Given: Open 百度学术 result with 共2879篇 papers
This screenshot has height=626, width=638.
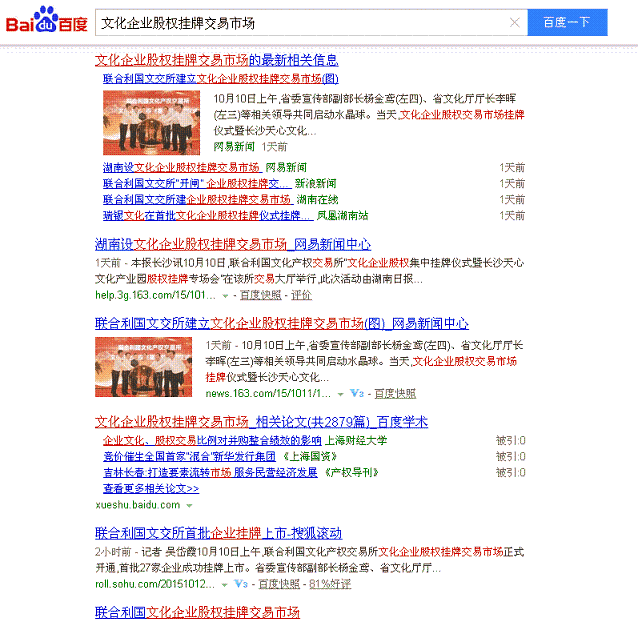Looking at the screenshot, I should (261, 422).
